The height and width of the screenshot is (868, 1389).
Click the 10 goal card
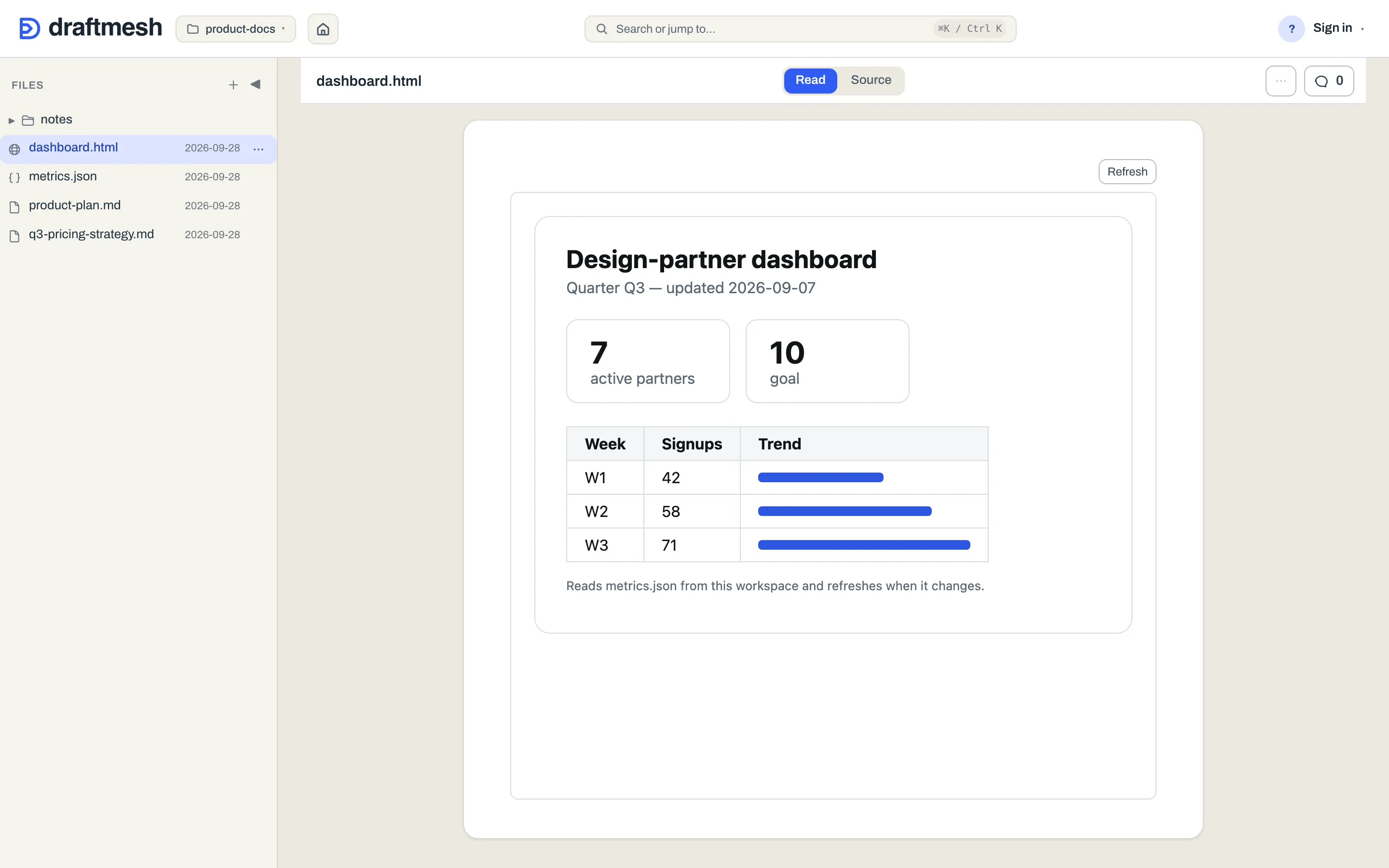tap(827, 361)
